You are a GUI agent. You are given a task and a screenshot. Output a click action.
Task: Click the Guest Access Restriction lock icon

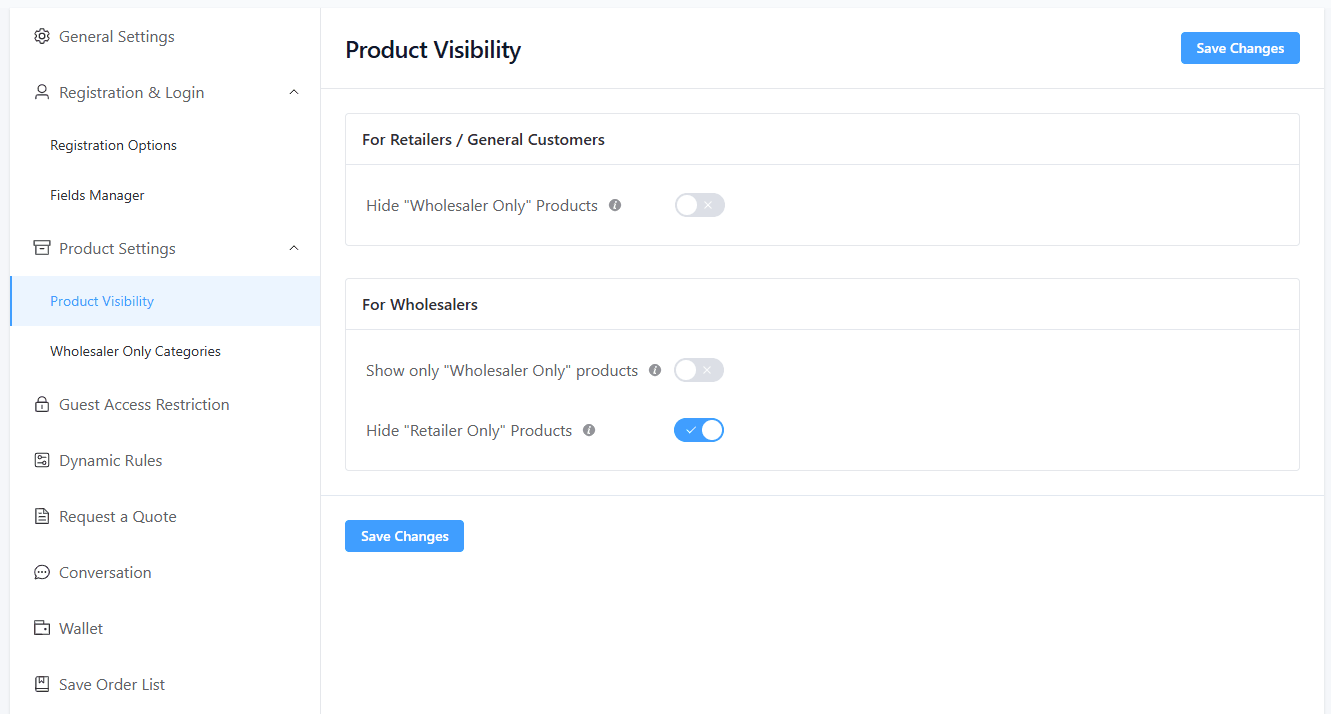pos(42,405)
